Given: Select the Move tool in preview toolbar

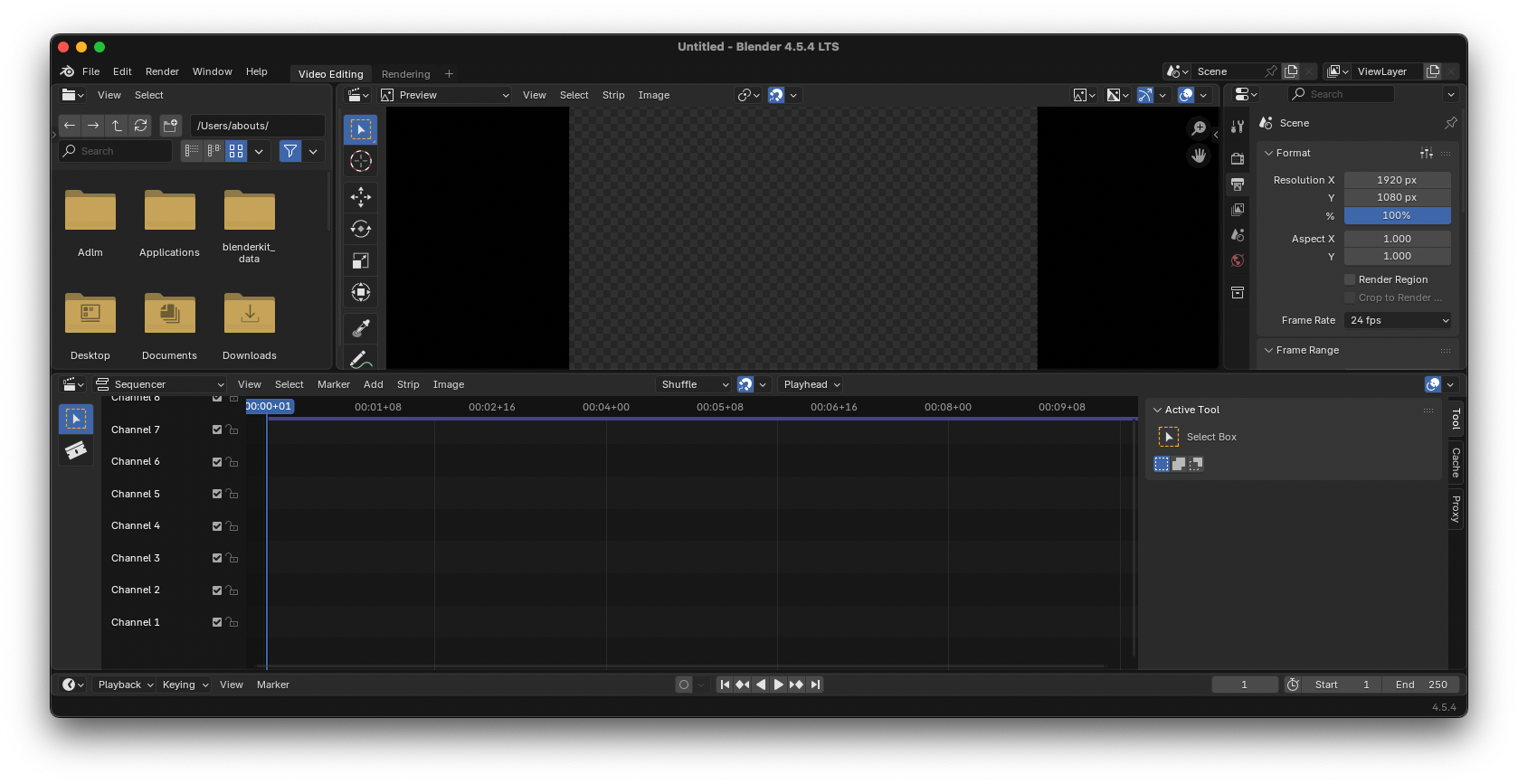Looking at the screenshot, I should tap(360, 196).
